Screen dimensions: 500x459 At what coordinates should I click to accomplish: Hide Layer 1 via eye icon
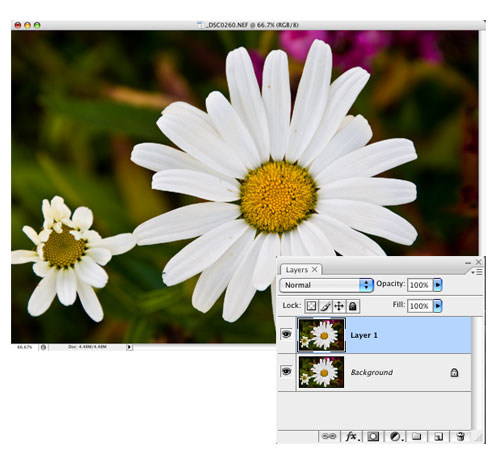(x=286, y=334)
